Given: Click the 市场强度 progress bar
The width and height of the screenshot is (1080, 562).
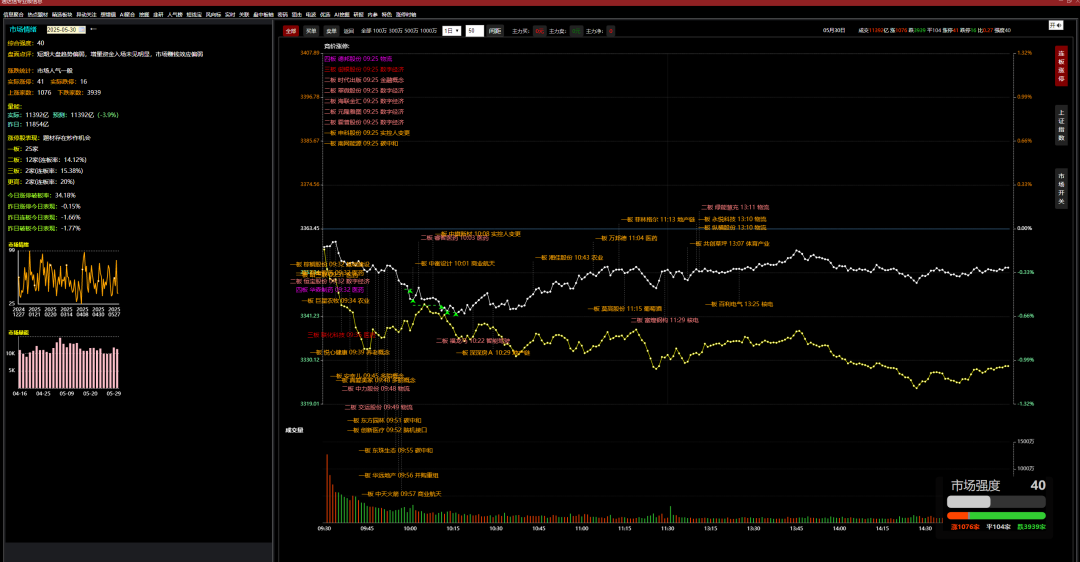Looking at the screenshot, I should click(x=996, y=502).
